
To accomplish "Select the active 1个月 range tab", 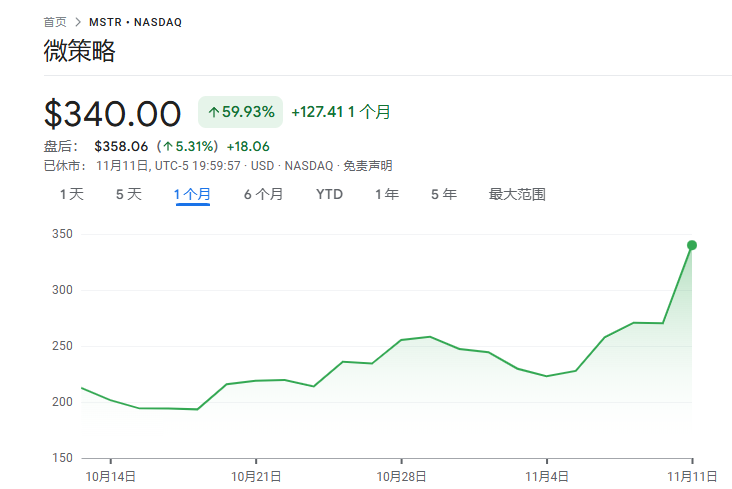I will click(x=192, y=194).
